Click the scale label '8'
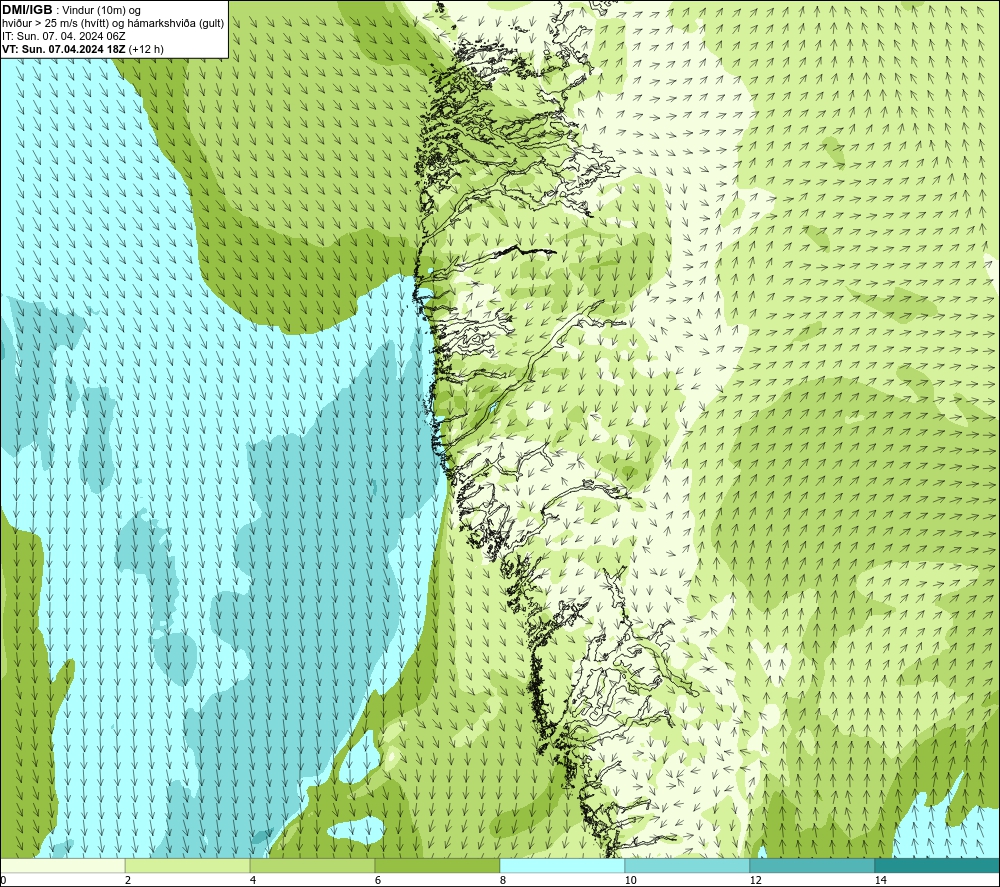 [x=503, y=880]
